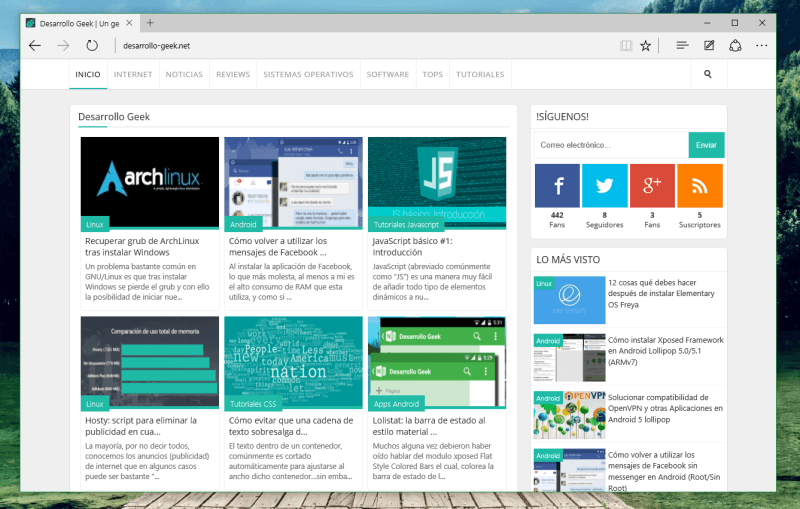The height and width of the screenshot is (509, 800).
Task: Click the forward navigation arrow
Action: pos(63,46)
